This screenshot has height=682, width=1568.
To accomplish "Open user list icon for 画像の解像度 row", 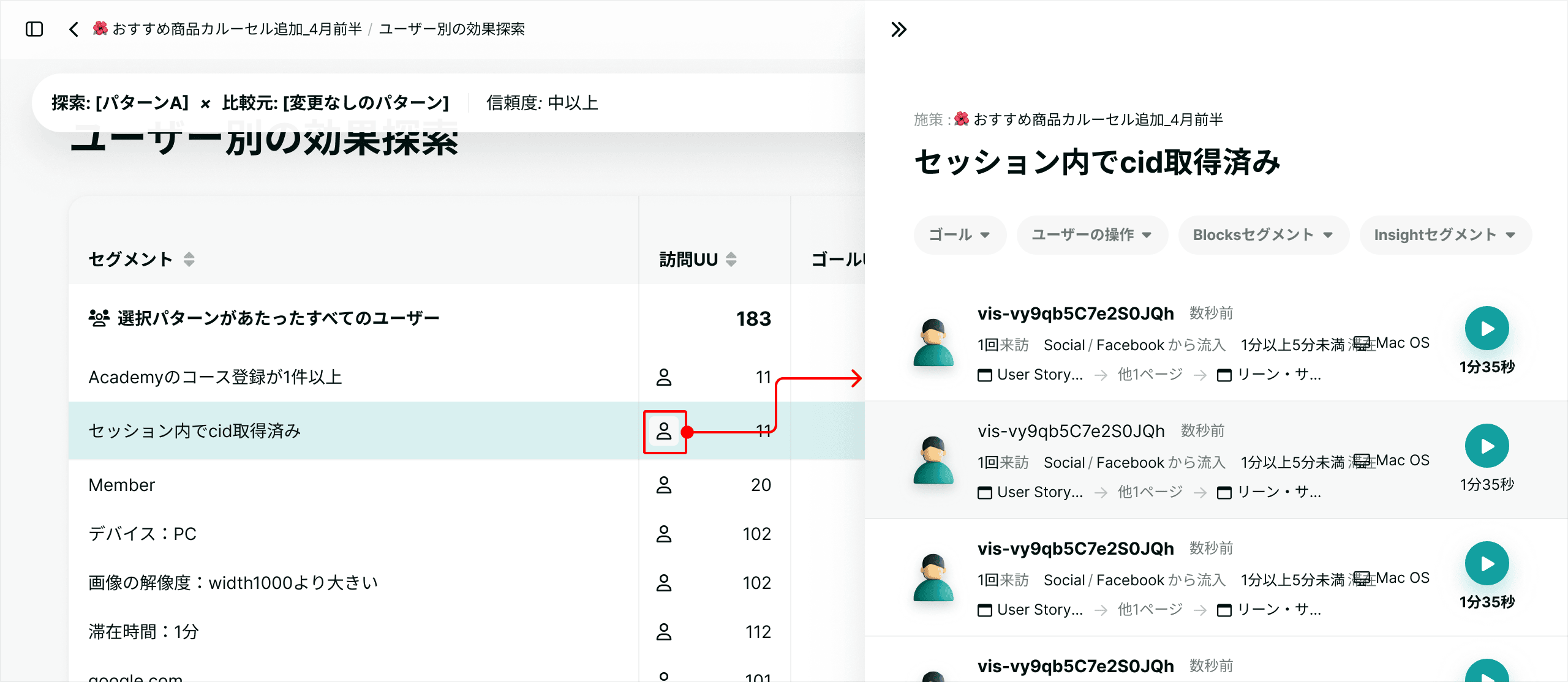I will click(x=664, y=583).
